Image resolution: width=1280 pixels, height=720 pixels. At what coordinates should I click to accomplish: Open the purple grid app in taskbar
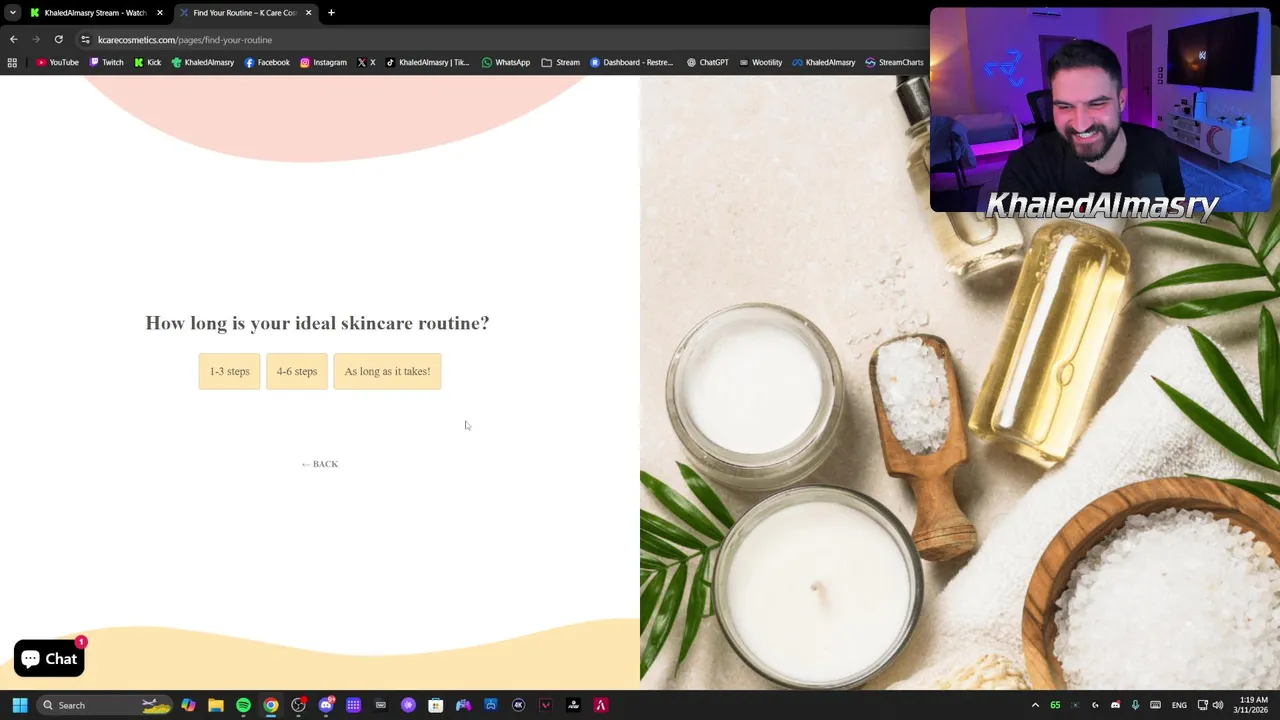tap(353, 705)
